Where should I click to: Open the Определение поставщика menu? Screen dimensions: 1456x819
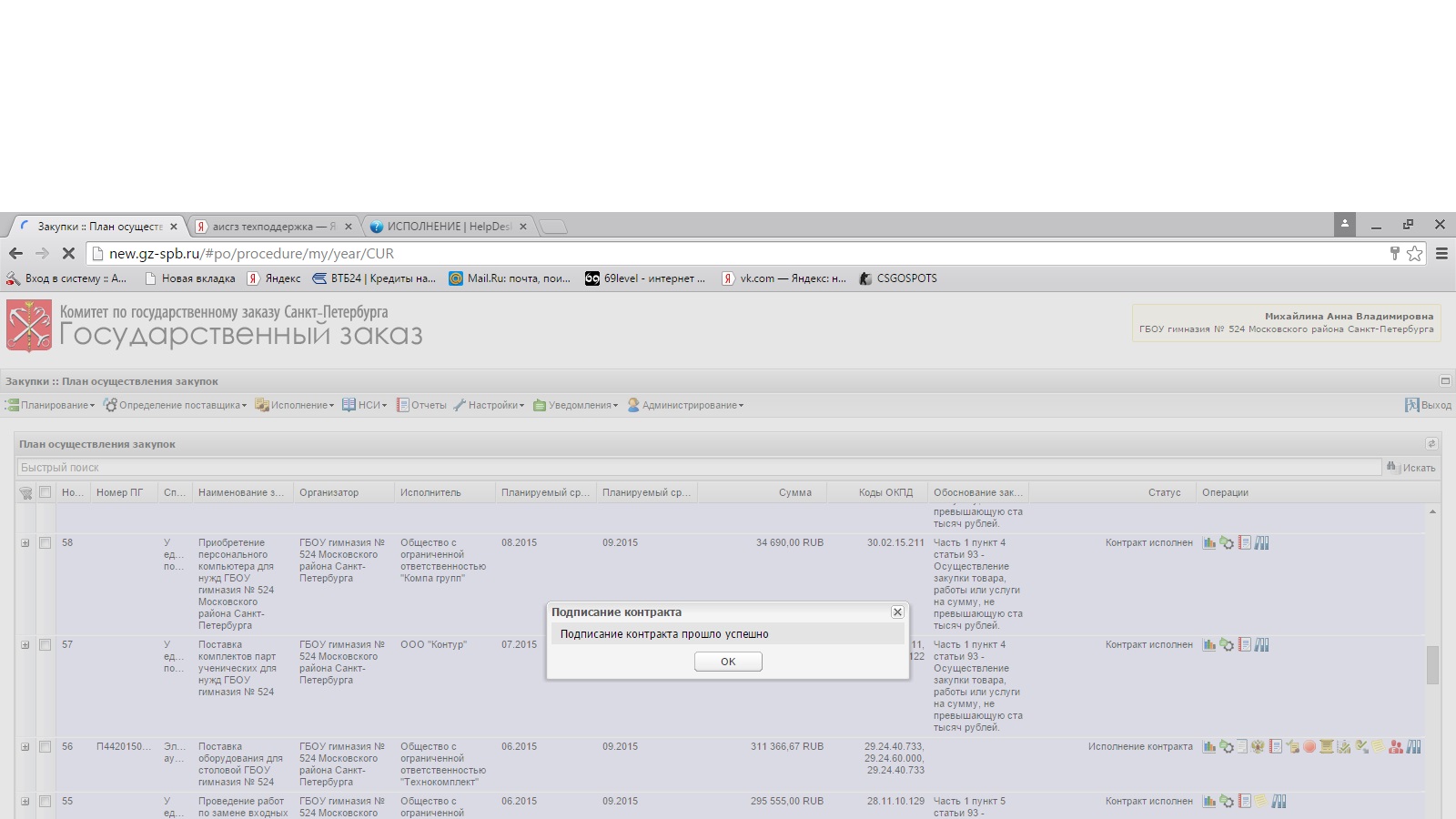coord(176,405)
